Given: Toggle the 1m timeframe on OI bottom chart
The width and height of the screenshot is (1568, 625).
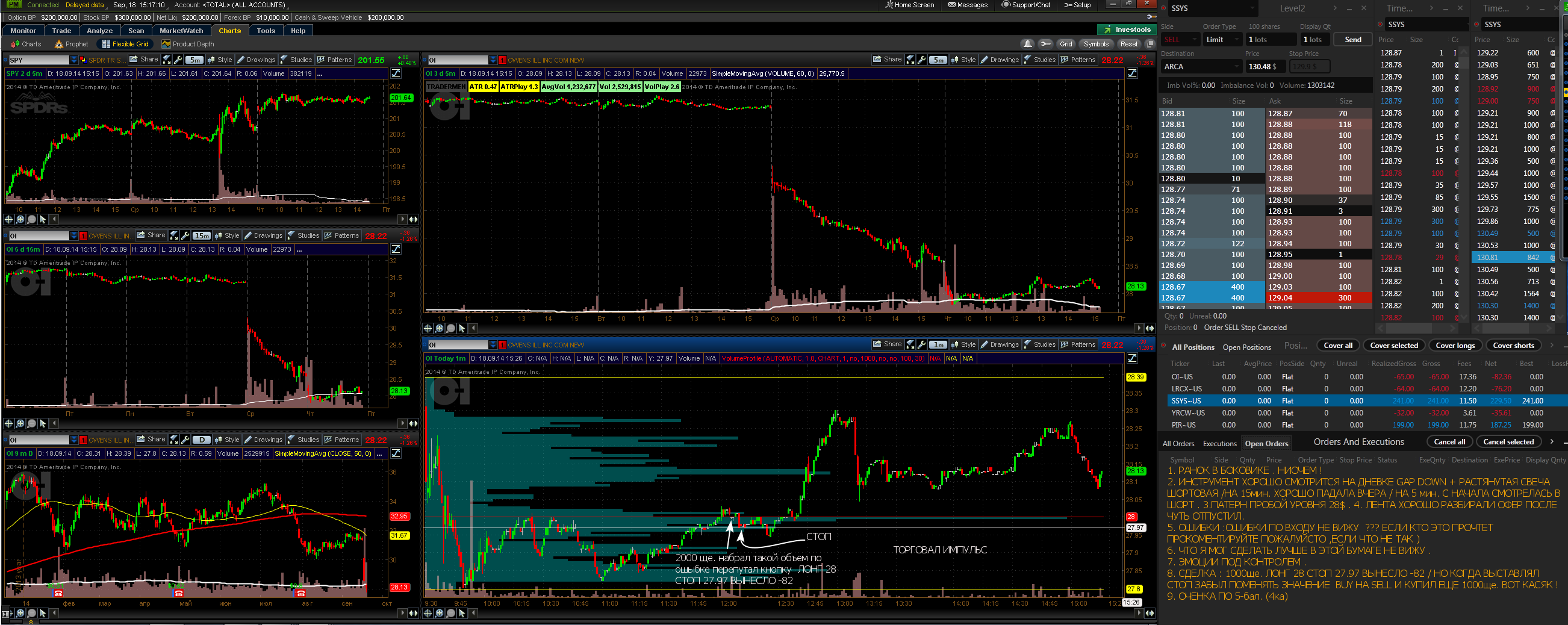Looking at the screenshot, I should click(x=938, y=344).
